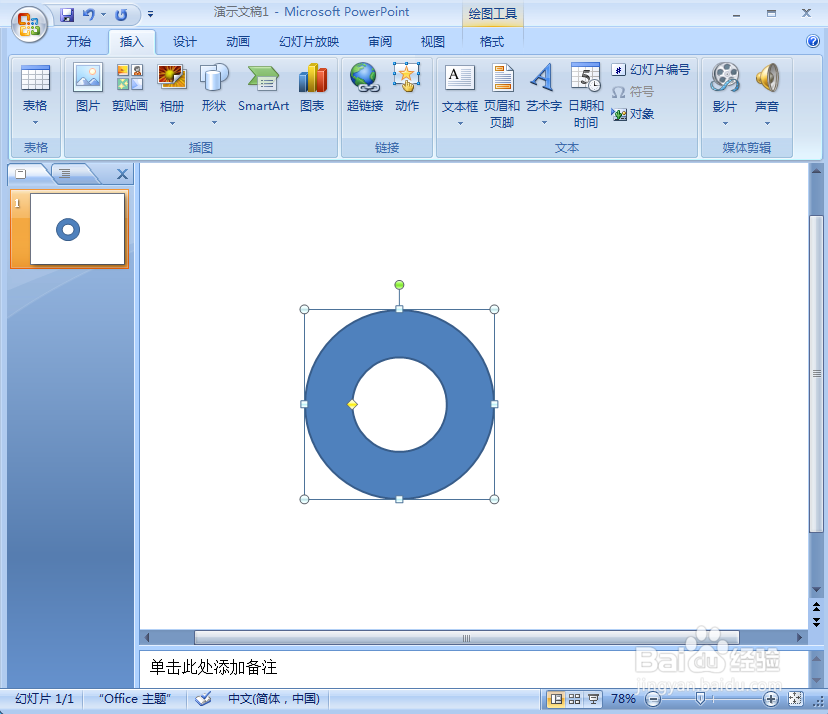
Task: Insert a 符号 symbol
Action: point(633,92)
